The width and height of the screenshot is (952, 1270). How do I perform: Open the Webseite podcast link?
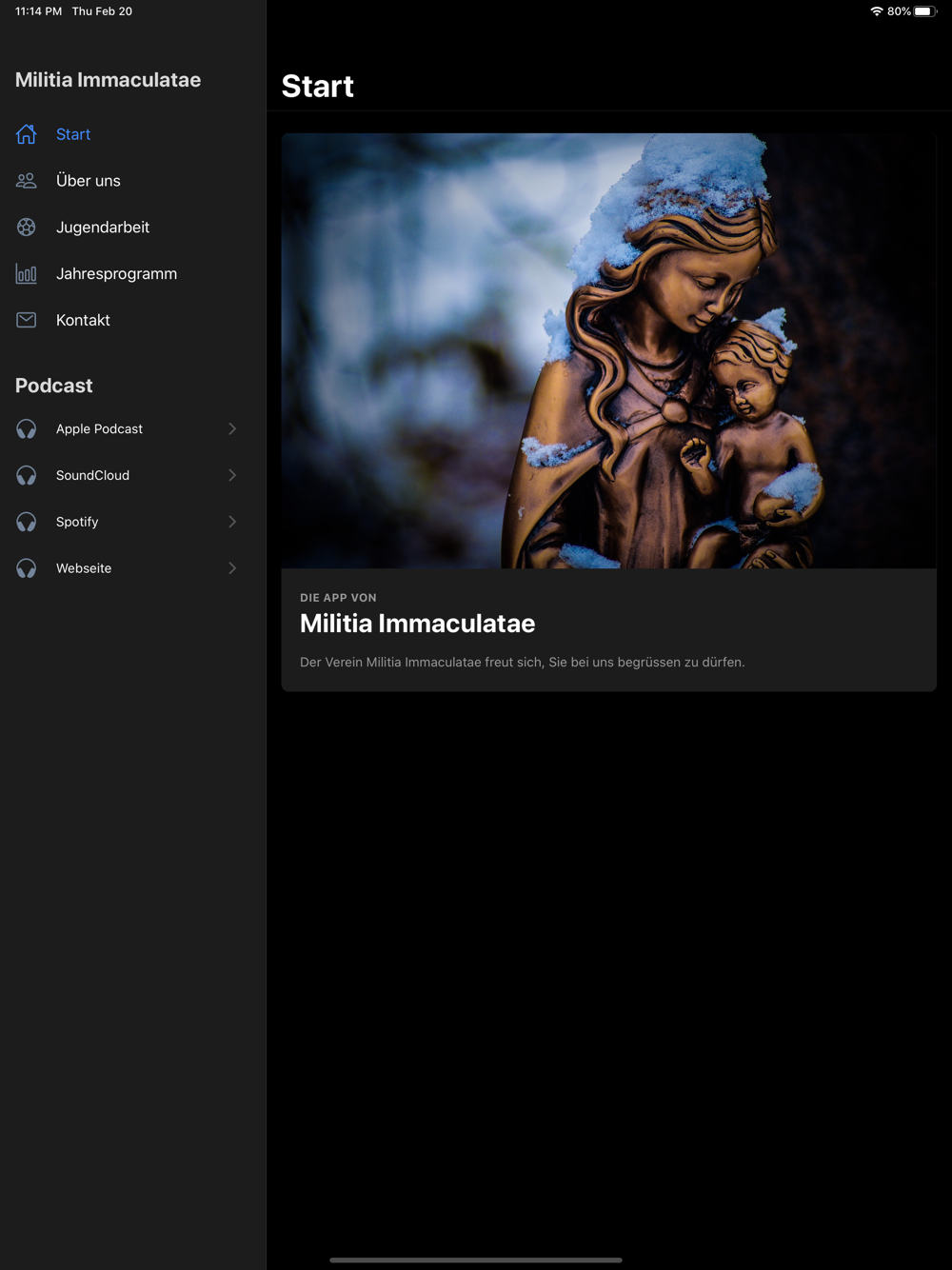pos(132,569)
